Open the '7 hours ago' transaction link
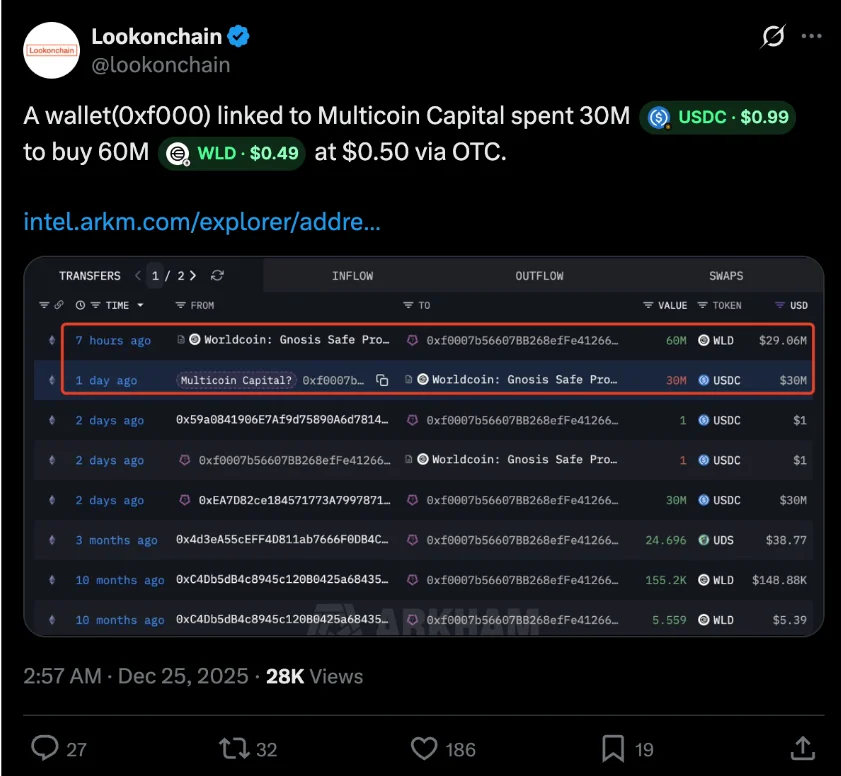The height and width of the screenshot is (776, 841). (113, 340)
